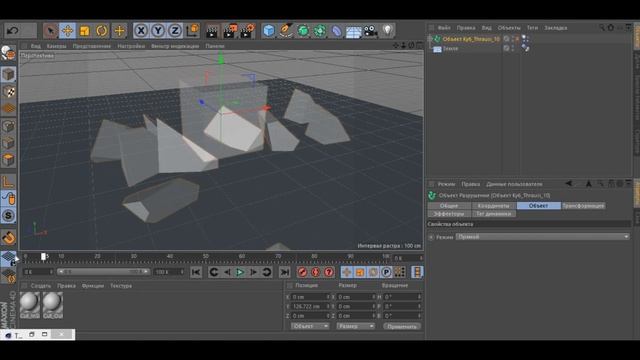The height and width of the screenshot is (360, 640).
Task: Open viewport Настройки menu
Action: point(131,46)
